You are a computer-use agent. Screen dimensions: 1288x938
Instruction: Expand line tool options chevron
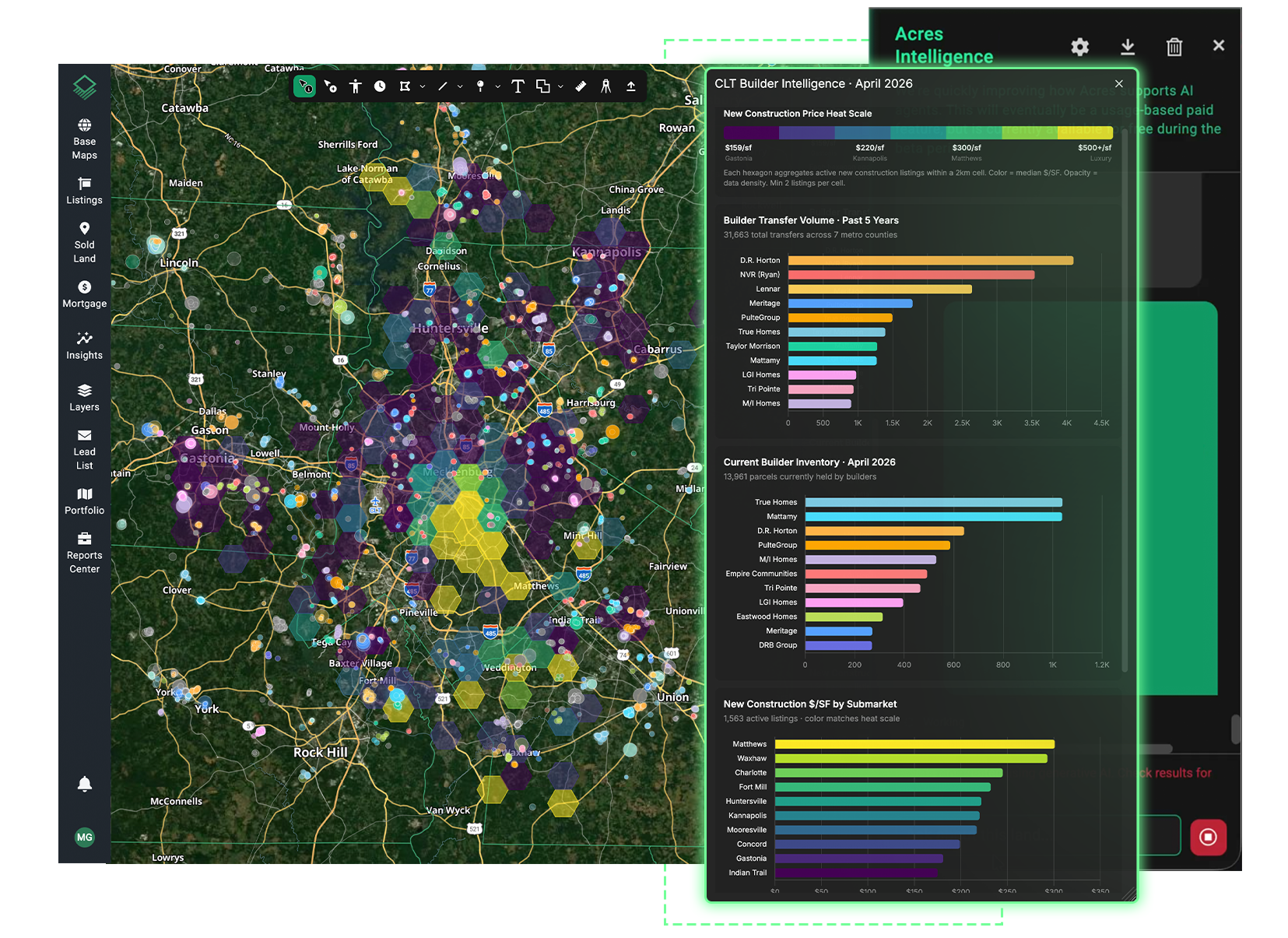pyautogui.click(x=460, y=86)
